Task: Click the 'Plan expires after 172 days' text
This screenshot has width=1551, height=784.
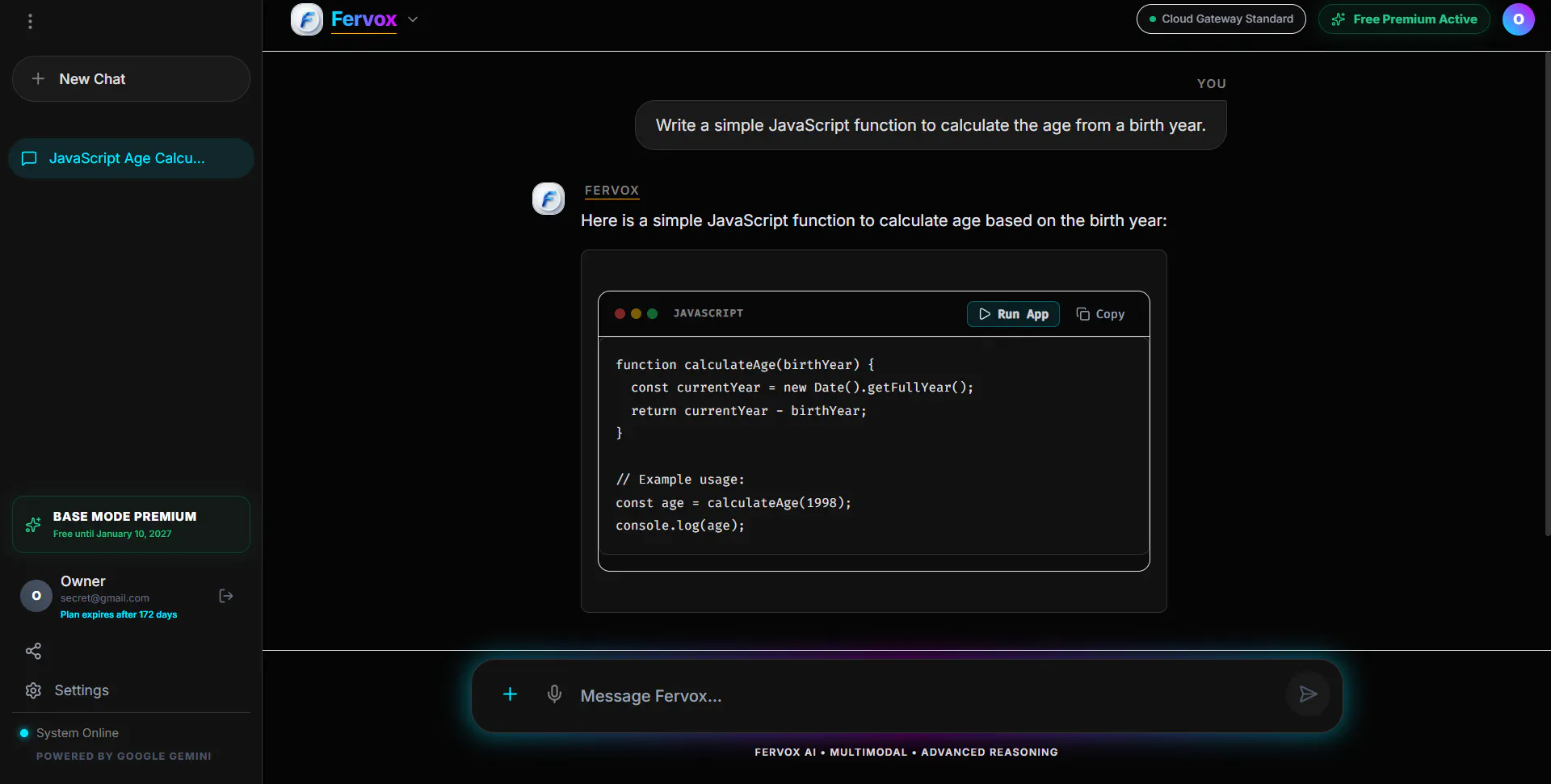Action: click(119, 614)
